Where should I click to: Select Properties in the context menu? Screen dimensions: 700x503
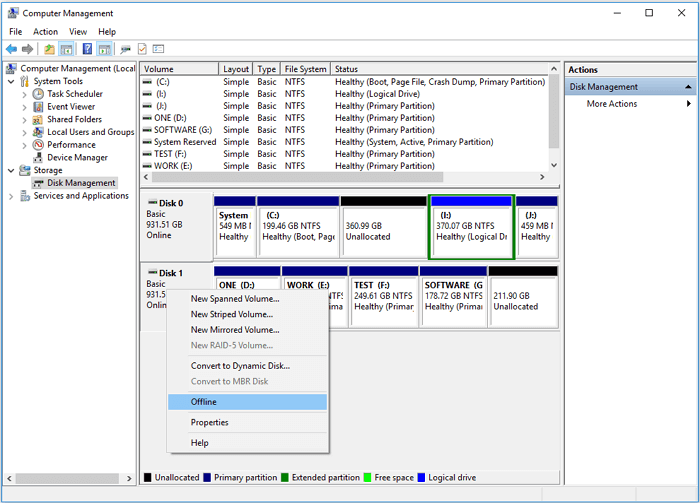[210, 422]
